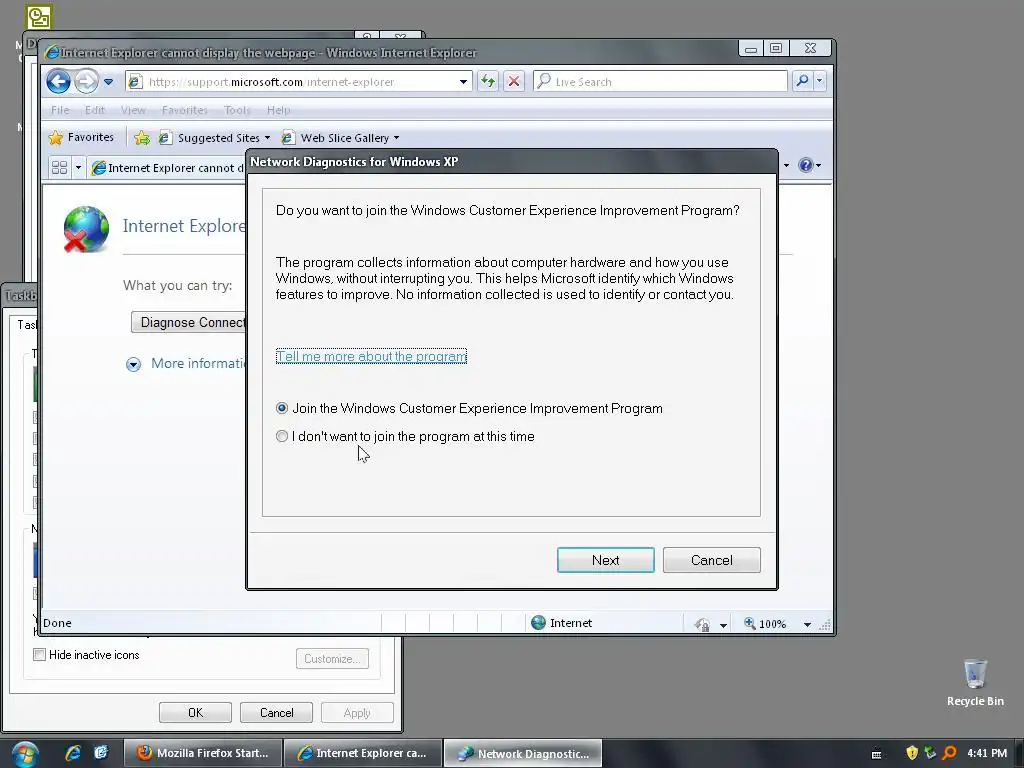Click Apply in the Taskbar properties dialog

[357, 712]
